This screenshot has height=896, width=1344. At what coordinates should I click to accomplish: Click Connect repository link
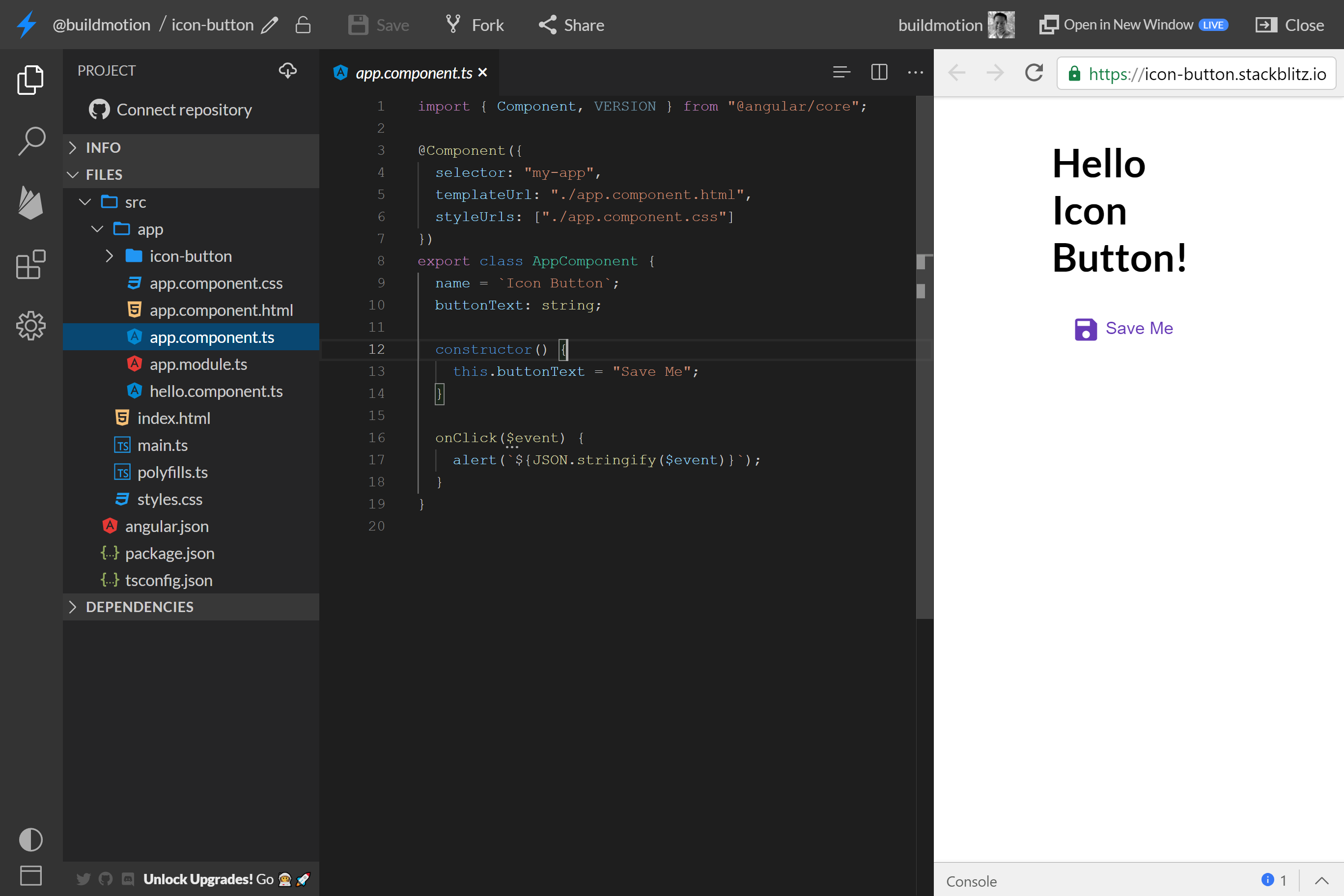pos(183,110)
